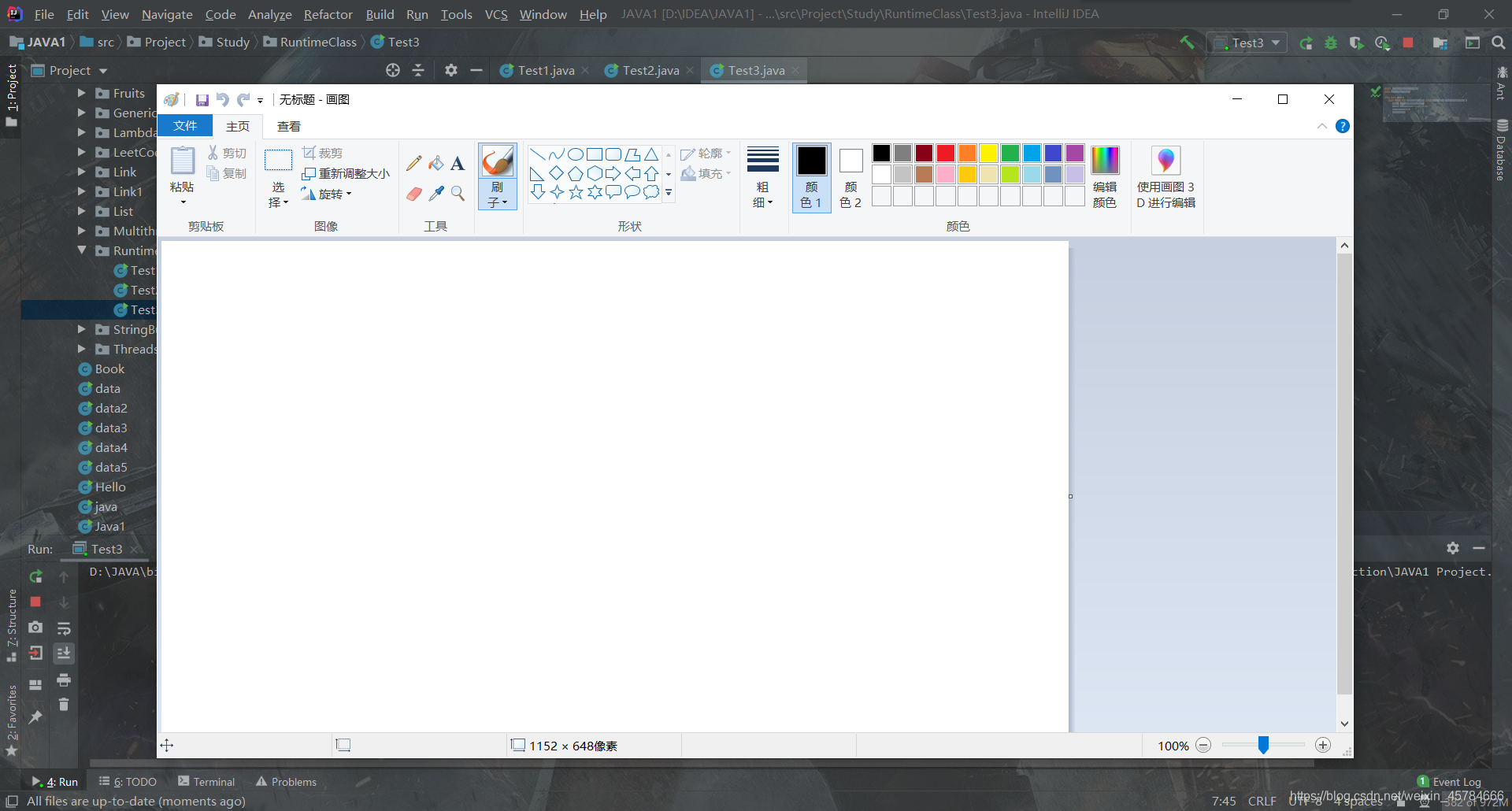Screen dimensions: 1512x811
Task: Click the Paint undo arrow
Action: point(223,100)
